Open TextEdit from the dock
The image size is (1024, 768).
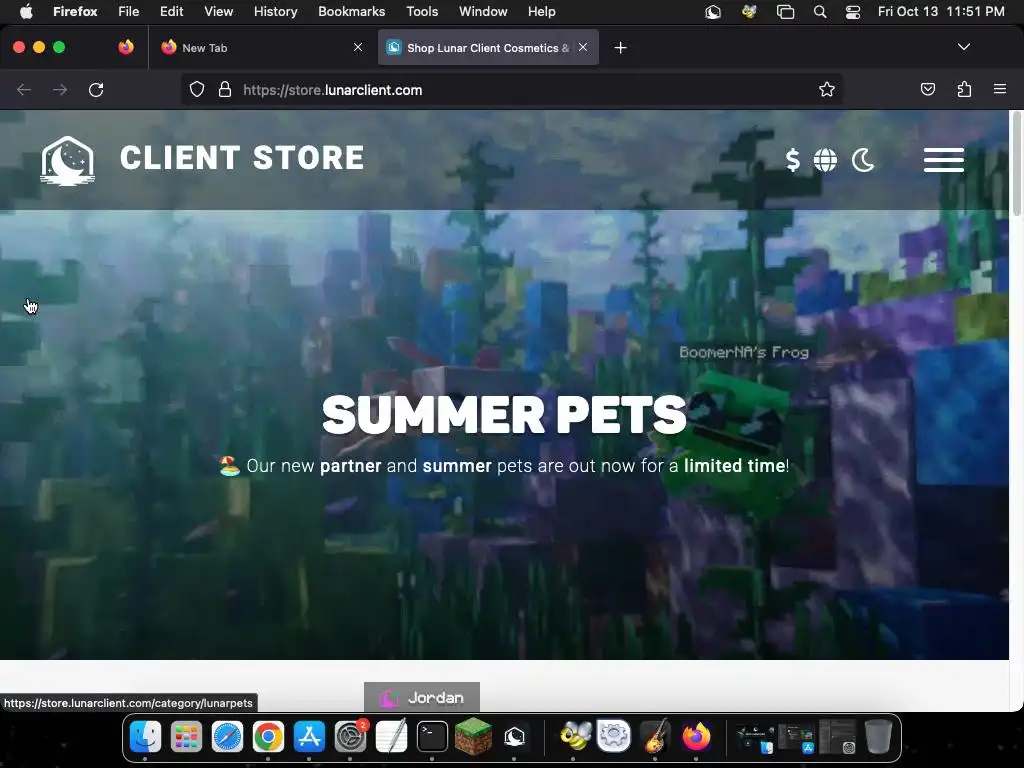point(392,737)
